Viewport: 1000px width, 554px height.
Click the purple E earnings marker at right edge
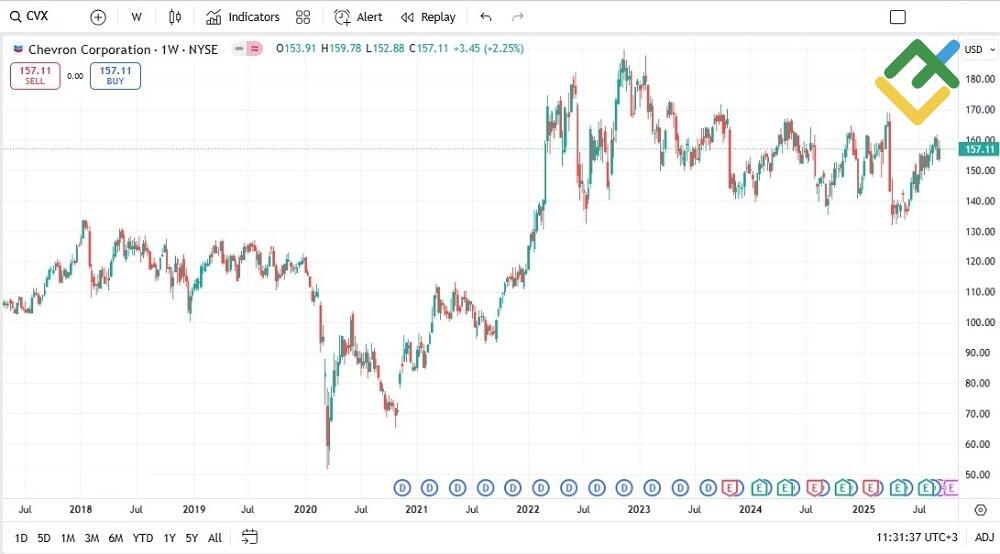point(950,488)
